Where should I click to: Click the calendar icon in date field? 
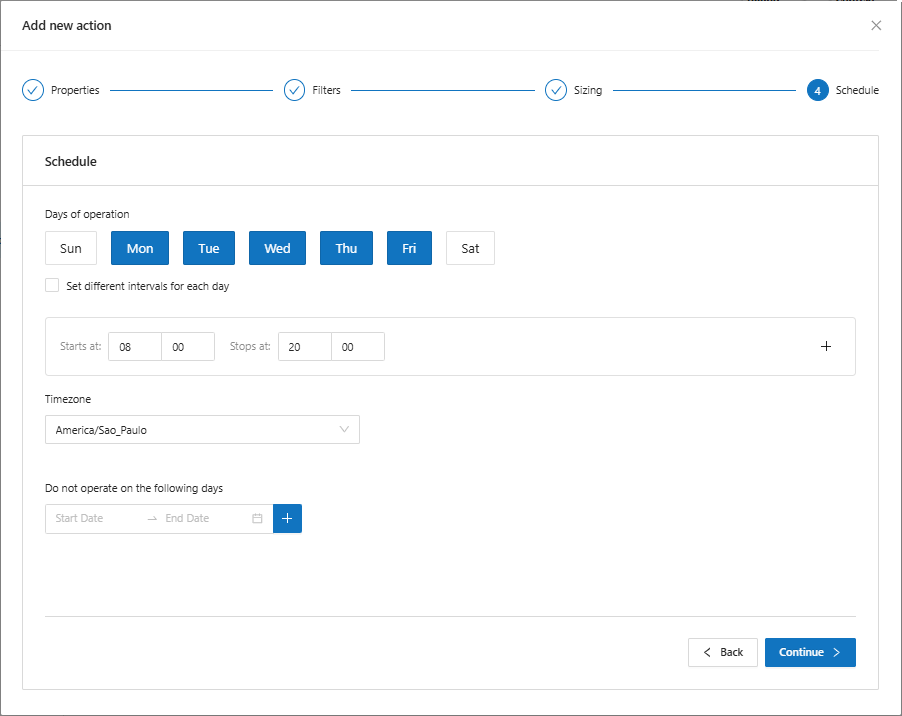(257, 518)
